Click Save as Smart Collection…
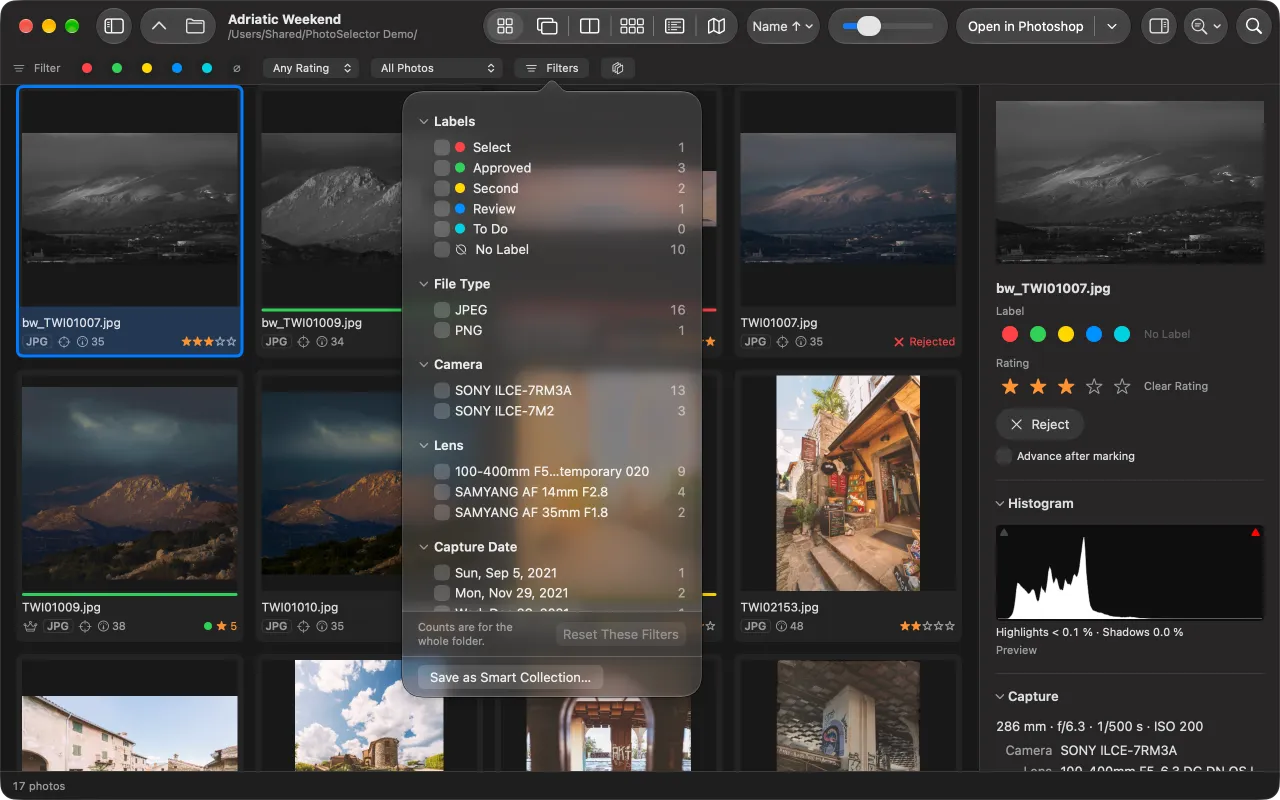This screenshot has height=800, width=1280. 510,677
